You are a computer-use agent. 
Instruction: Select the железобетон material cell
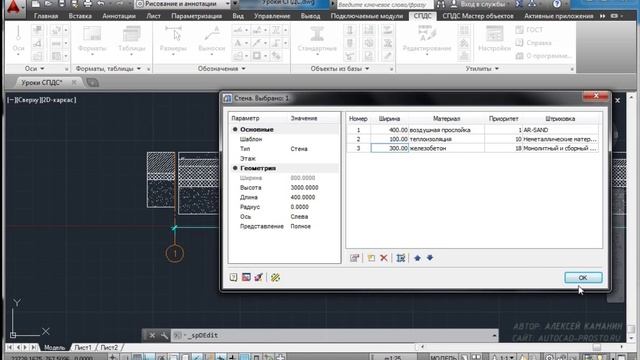[x=447, y=149]
